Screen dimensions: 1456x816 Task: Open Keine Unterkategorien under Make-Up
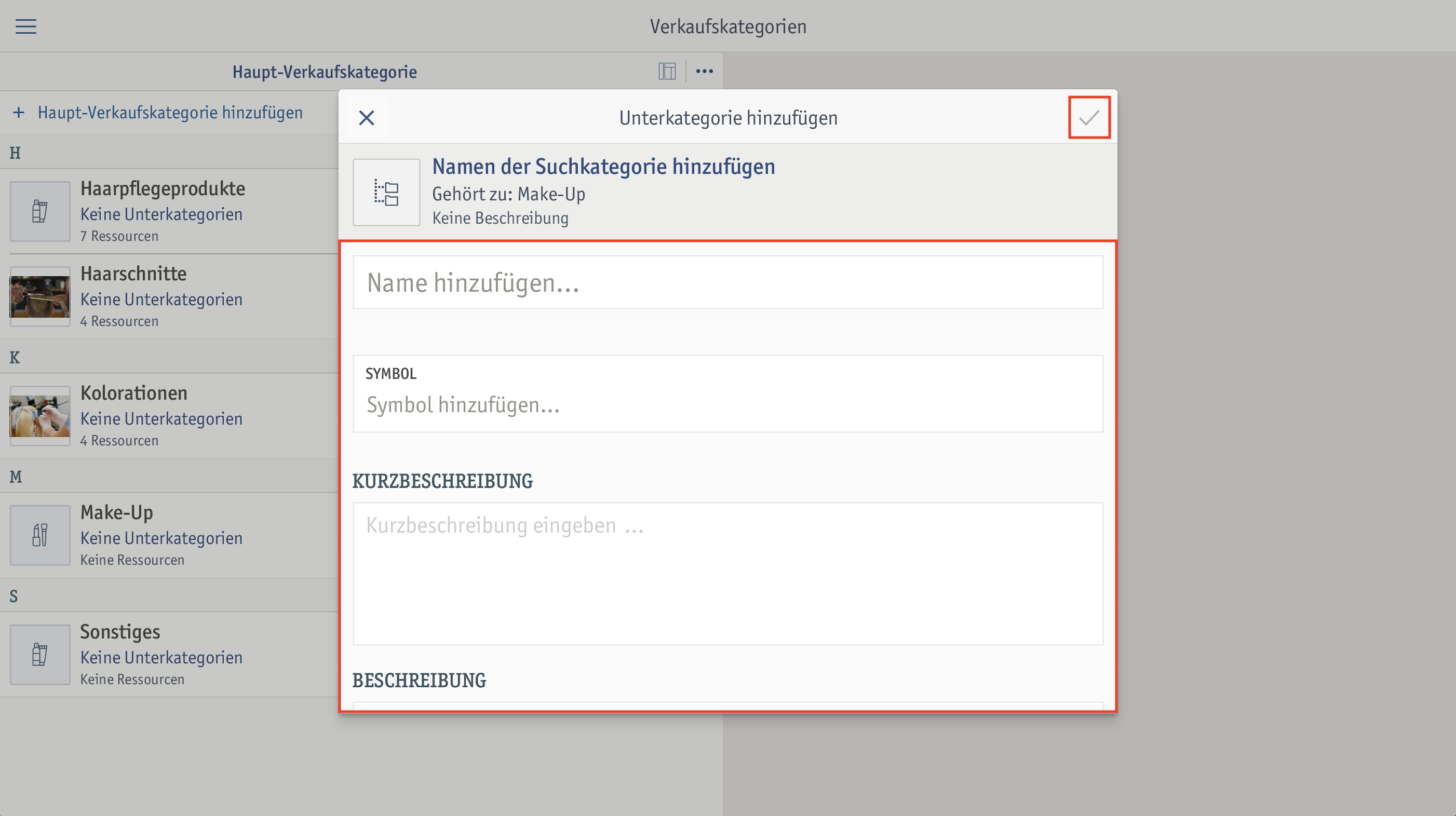point(161,537)
